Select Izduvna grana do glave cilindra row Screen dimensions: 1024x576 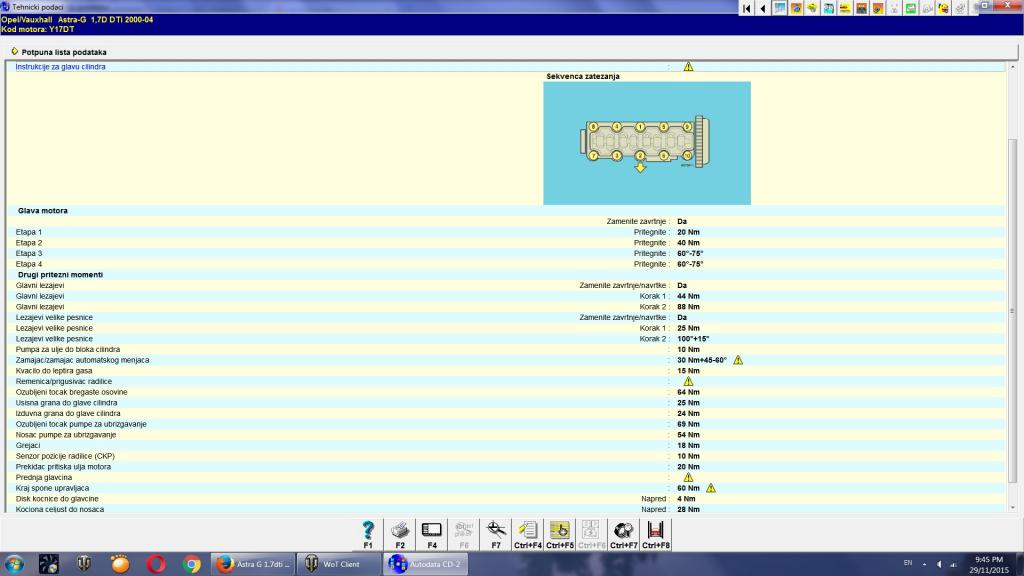point(505,413)
